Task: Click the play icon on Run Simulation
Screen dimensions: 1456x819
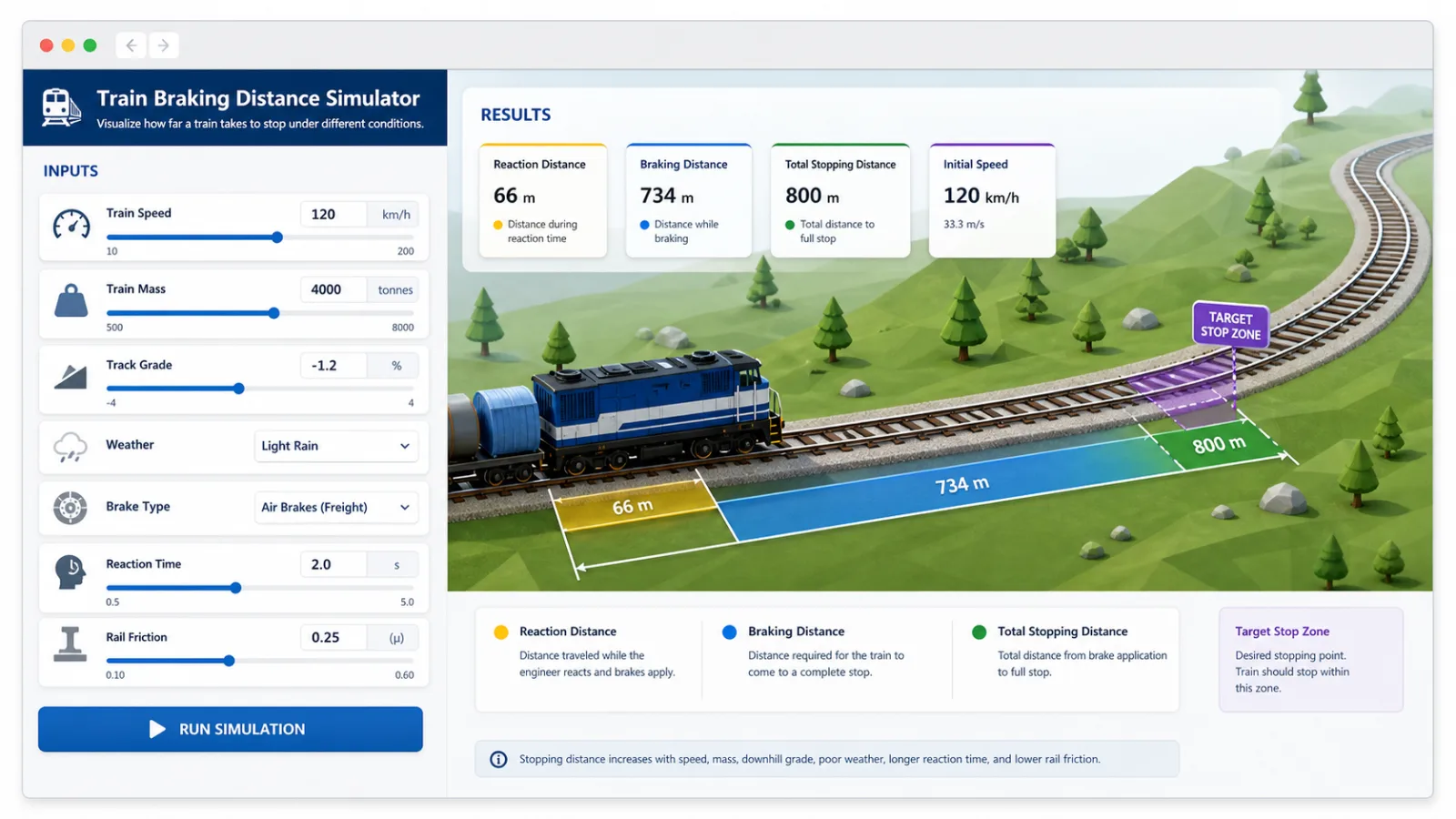Action: tap(157, 729)
